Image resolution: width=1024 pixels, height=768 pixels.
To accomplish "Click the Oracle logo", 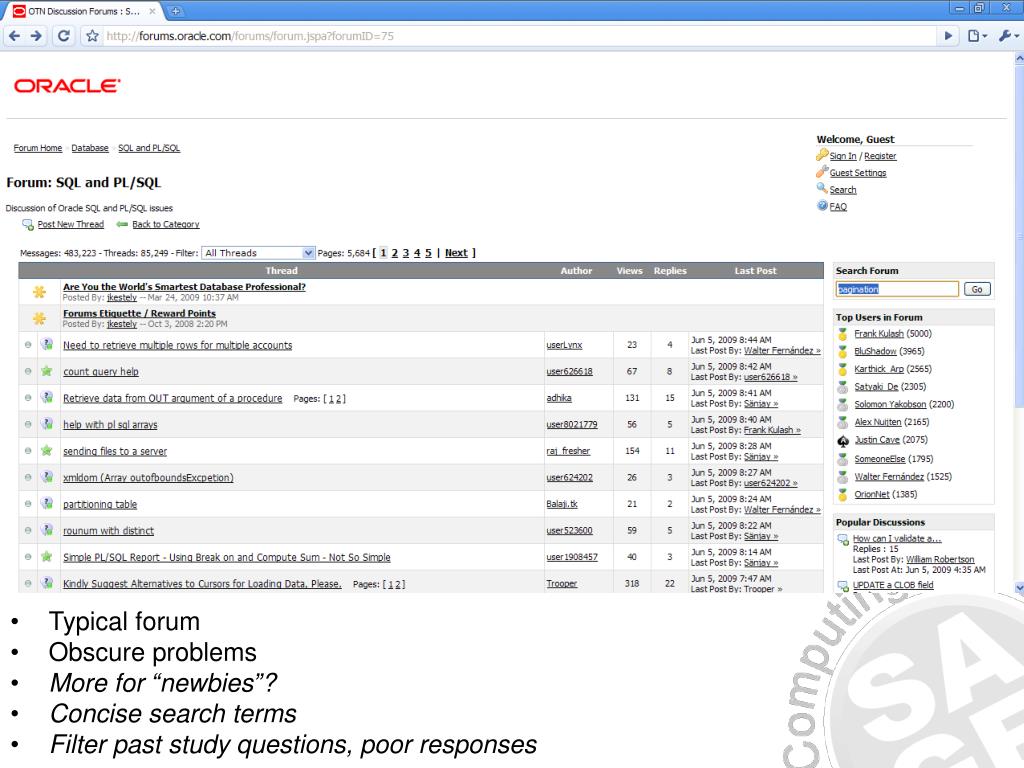I will pos(67,86).
